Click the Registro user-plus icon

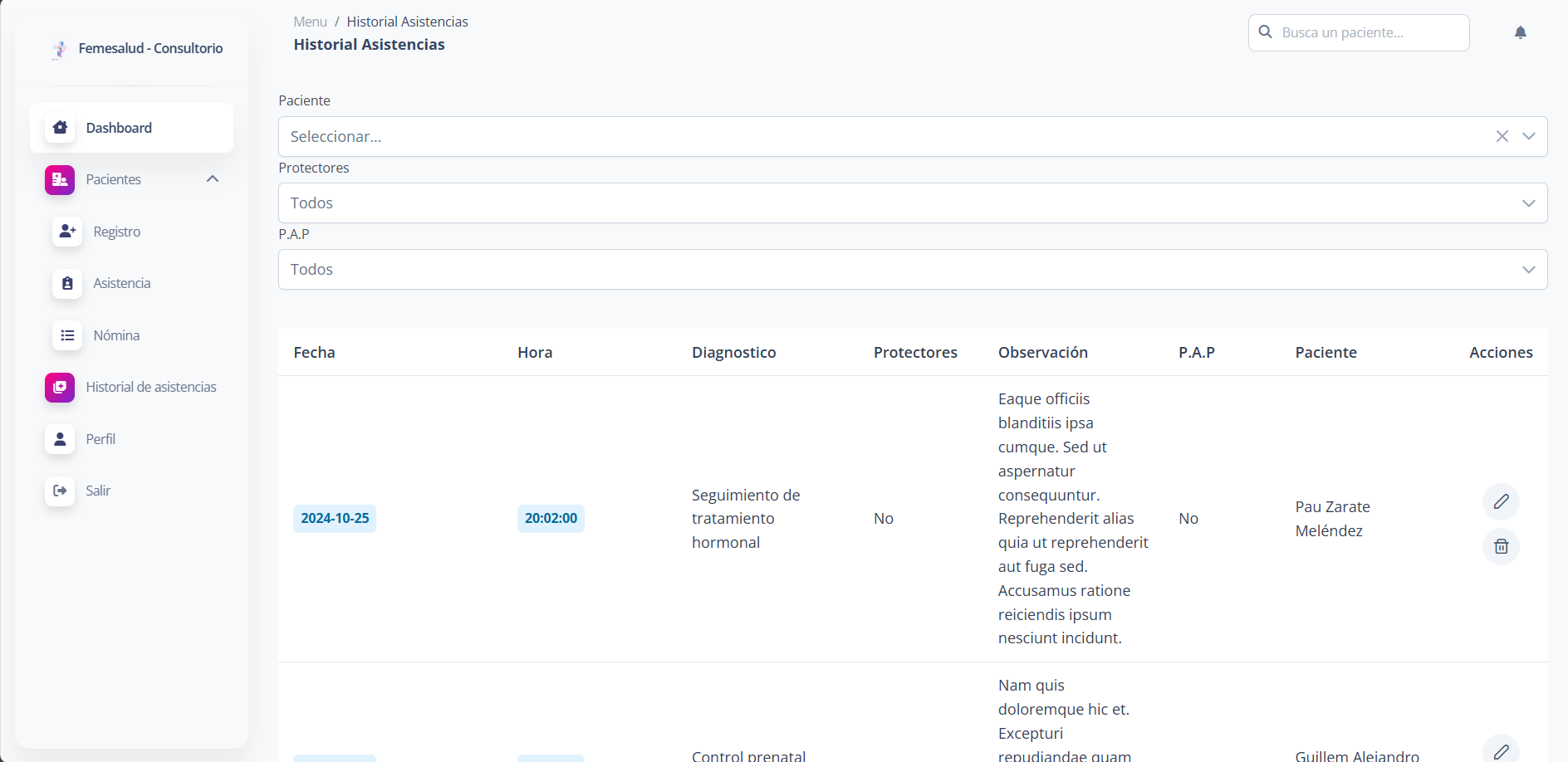67,232
